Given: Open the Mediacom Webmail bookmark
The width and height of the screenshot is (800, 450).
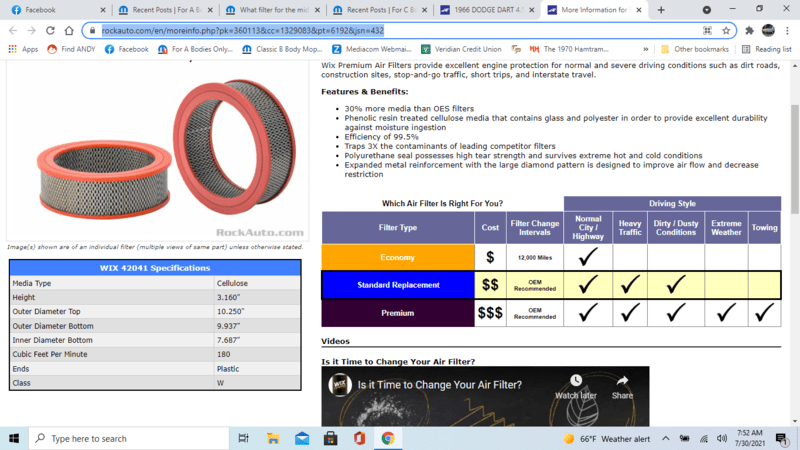Looking at the screenshot, I should point(372,49).
